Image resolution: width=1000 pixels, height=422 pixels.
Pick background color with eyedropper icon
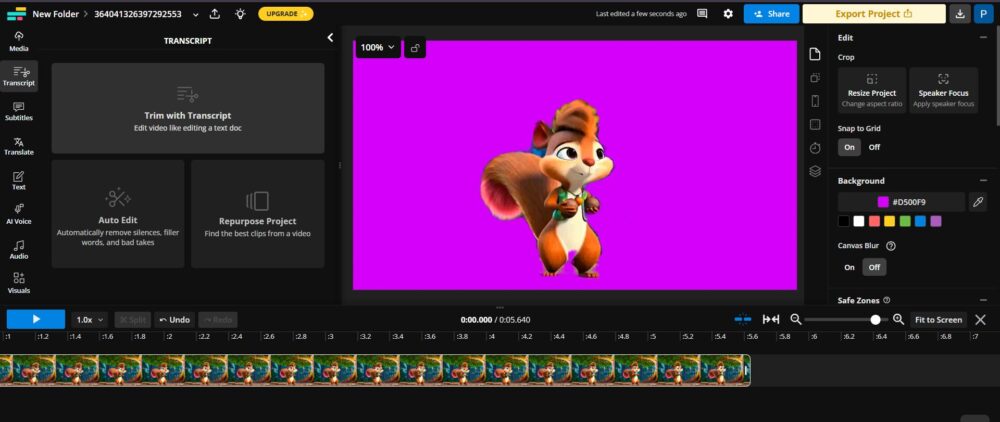pos(977,202)
